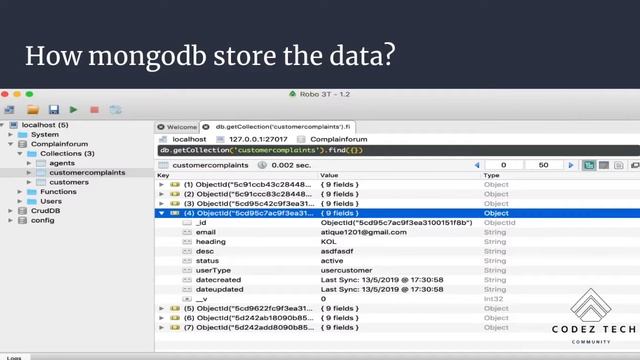The image size is (640, 360).
Task: Select the datecreated field row
Action: pos(397,280)
